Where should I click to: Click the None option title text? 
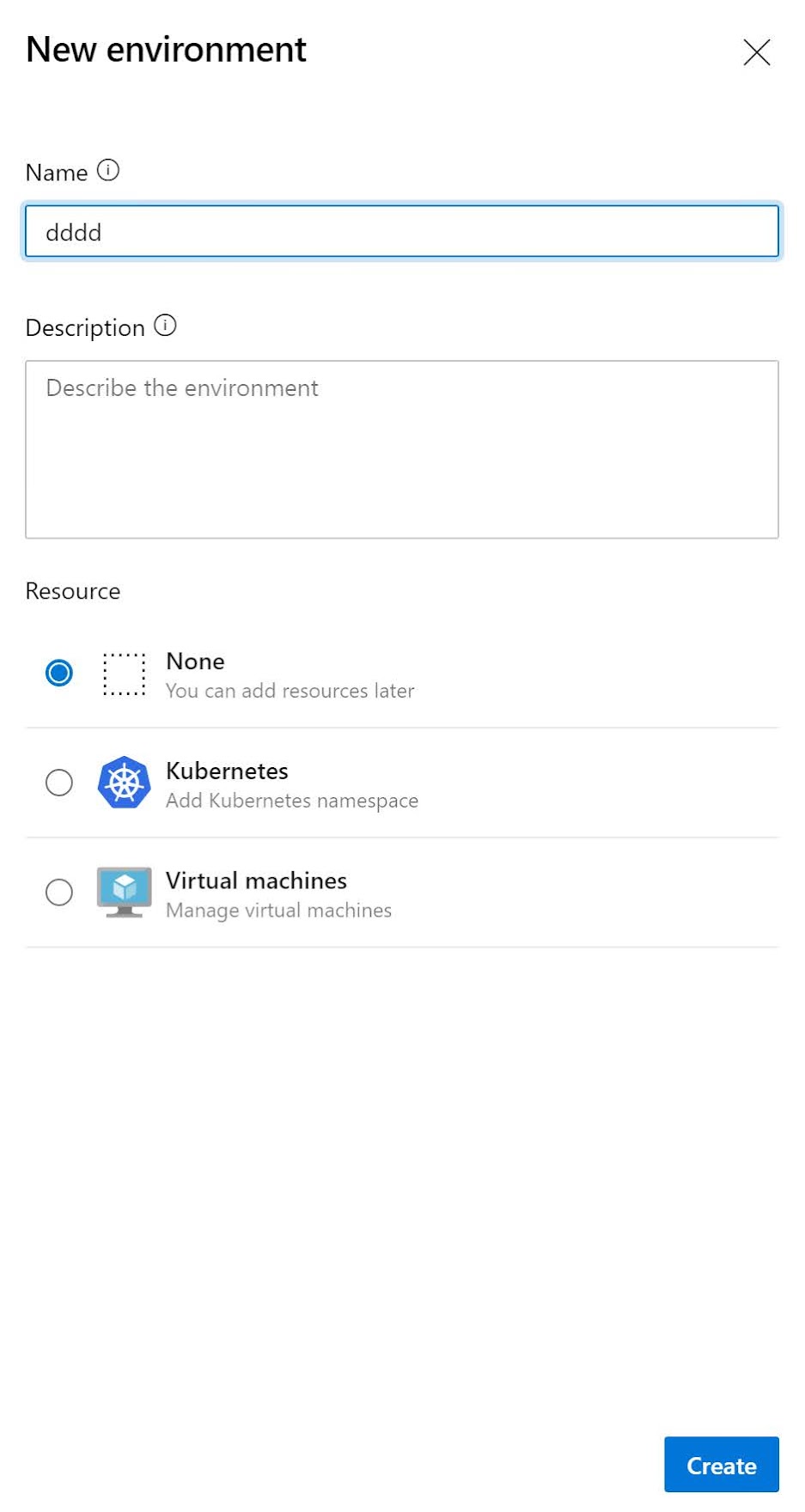click(x=195, y=661)
